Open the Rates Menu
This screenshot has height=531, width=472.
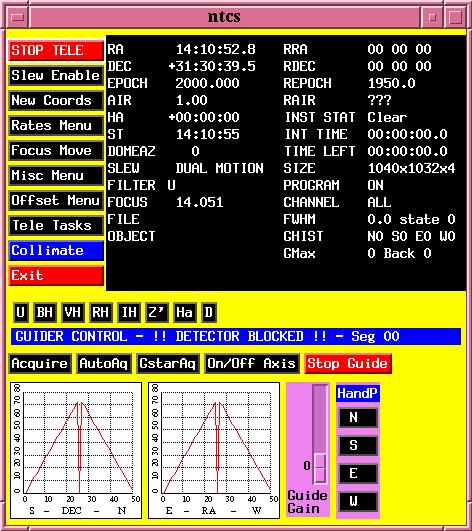pos(56,125)
